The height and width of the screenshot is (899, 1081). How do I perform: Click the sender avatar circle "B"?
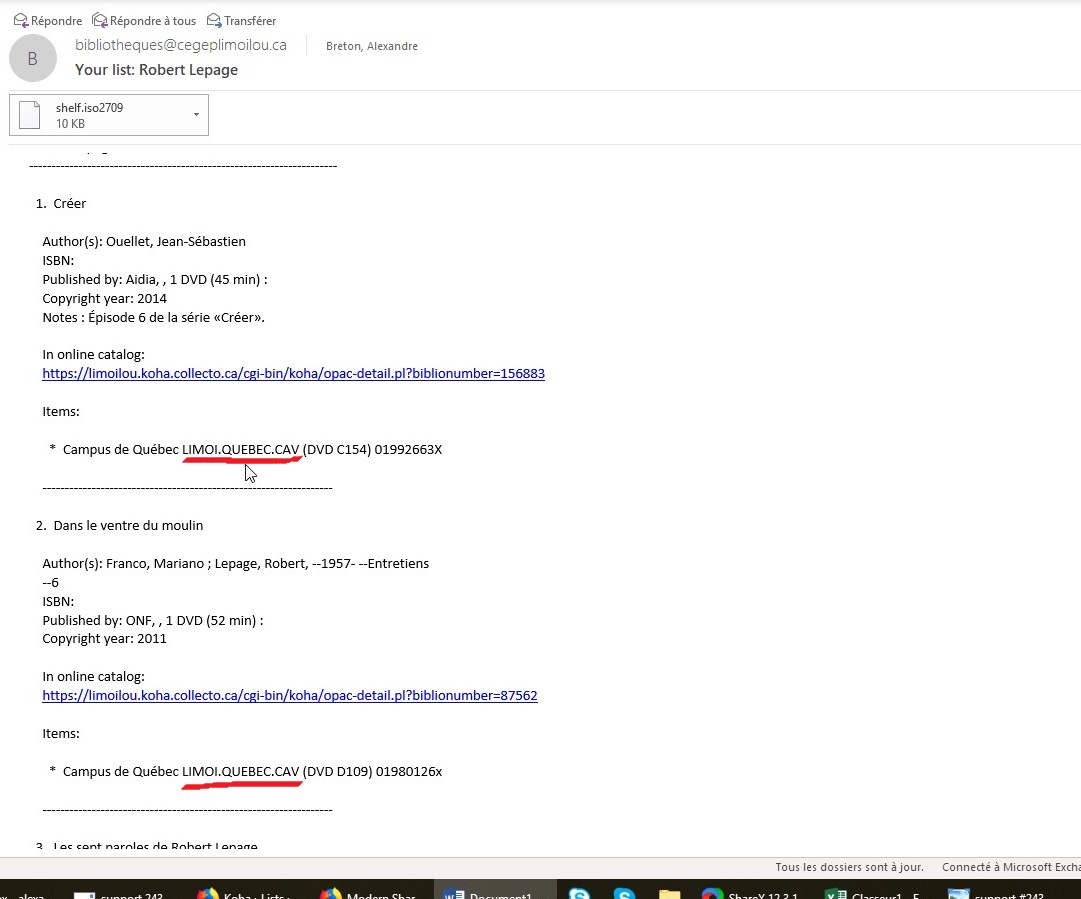[x=32, y=59]
